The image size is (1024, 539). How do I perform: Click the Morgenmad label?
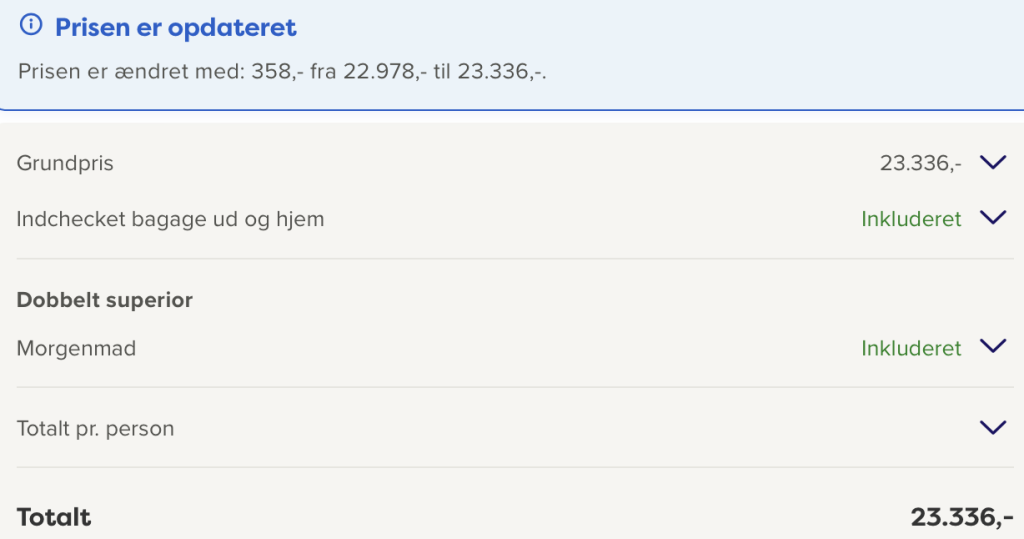point(76,348)
